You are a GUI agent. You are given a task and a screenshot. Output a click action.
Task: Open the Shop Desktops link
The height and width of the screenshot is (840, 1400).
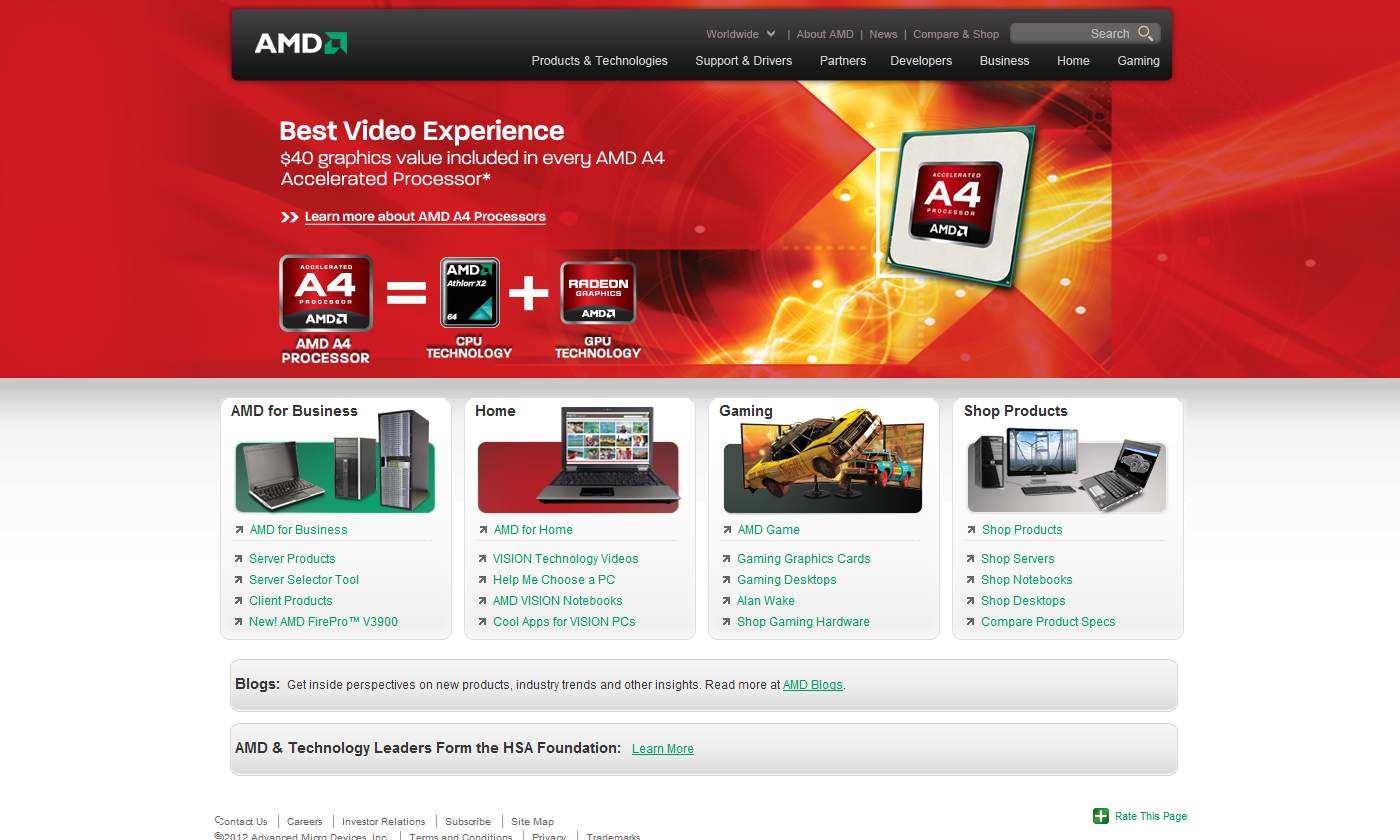click(x=1023, y=601)
